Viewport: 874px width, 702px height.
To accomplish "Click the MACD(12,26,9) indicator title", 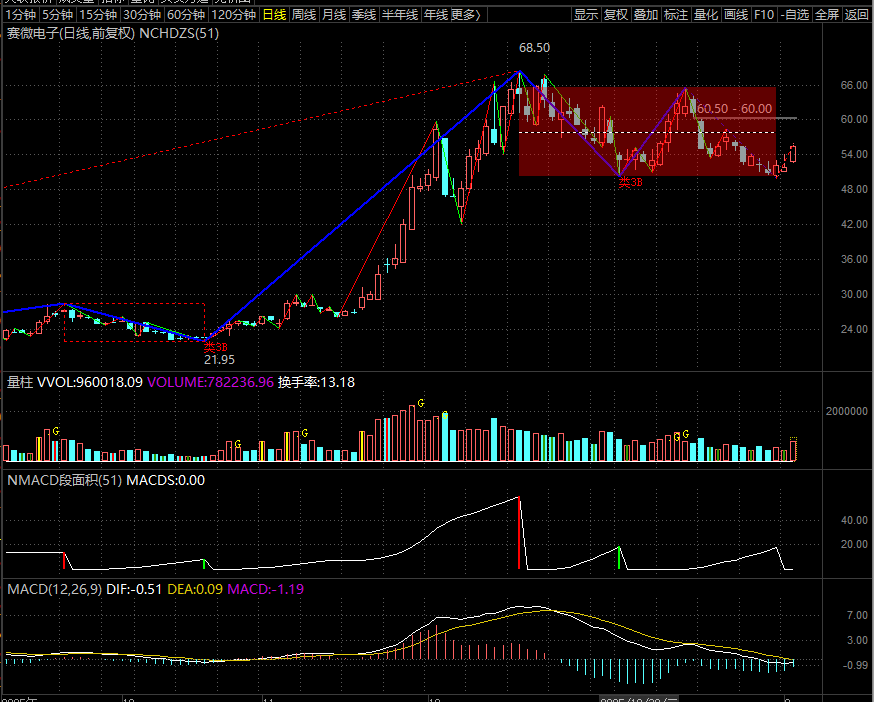I will [x=55, y=589].
